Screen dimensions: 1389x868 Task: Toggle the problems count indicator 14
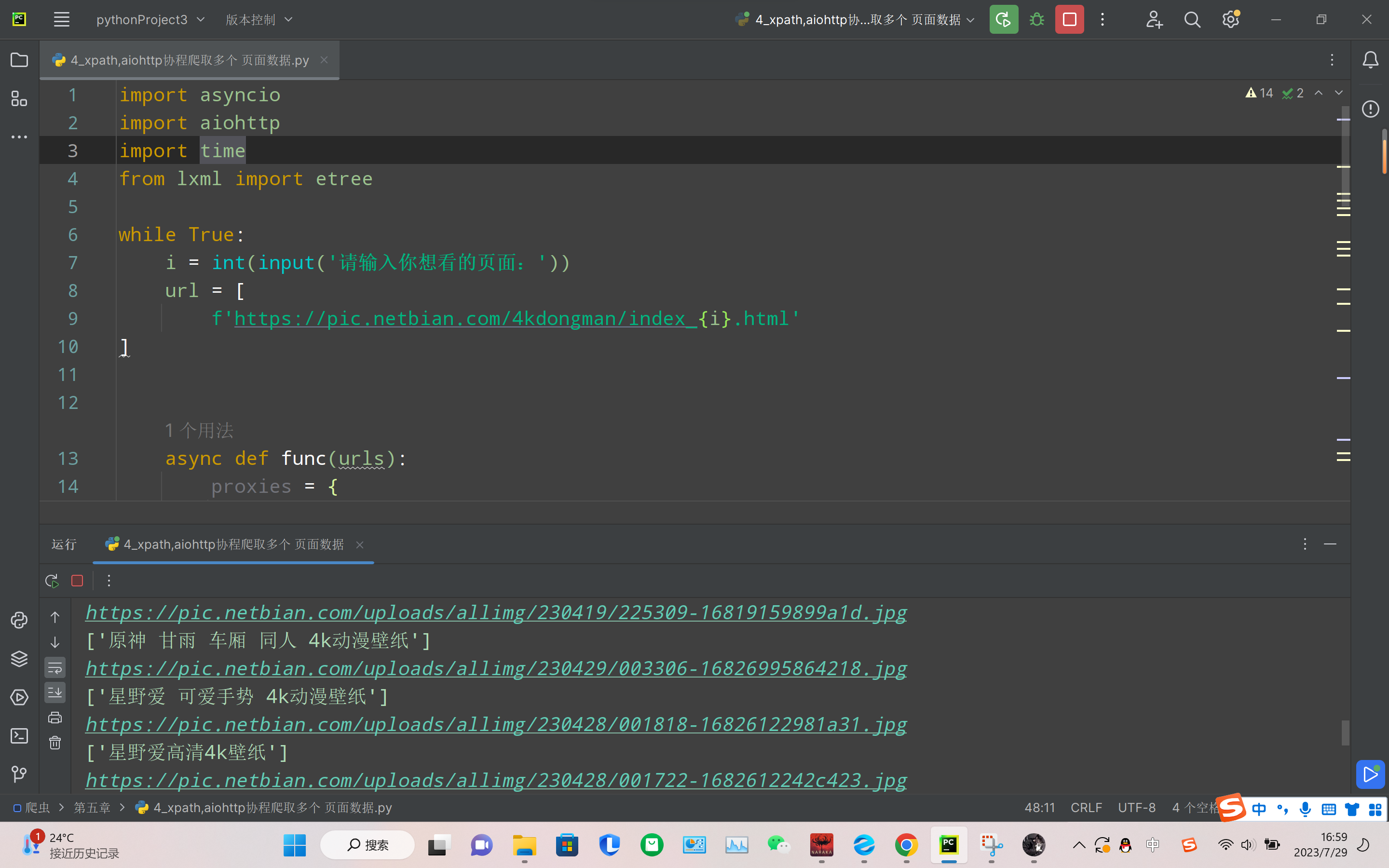[x=1258, y=93]
